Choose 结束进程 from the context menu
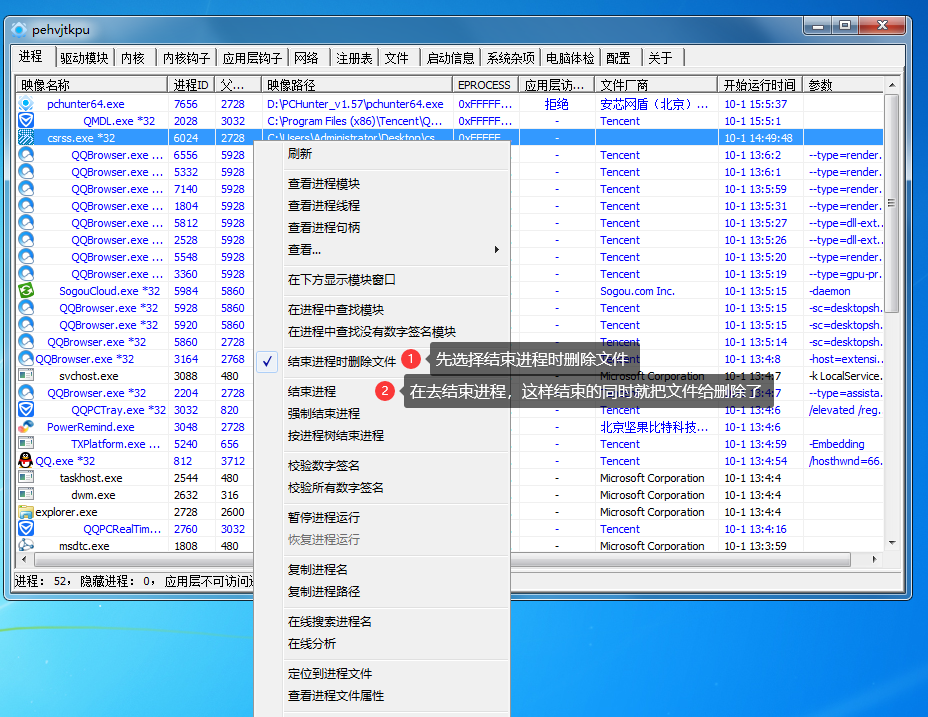 pos(312,392)
